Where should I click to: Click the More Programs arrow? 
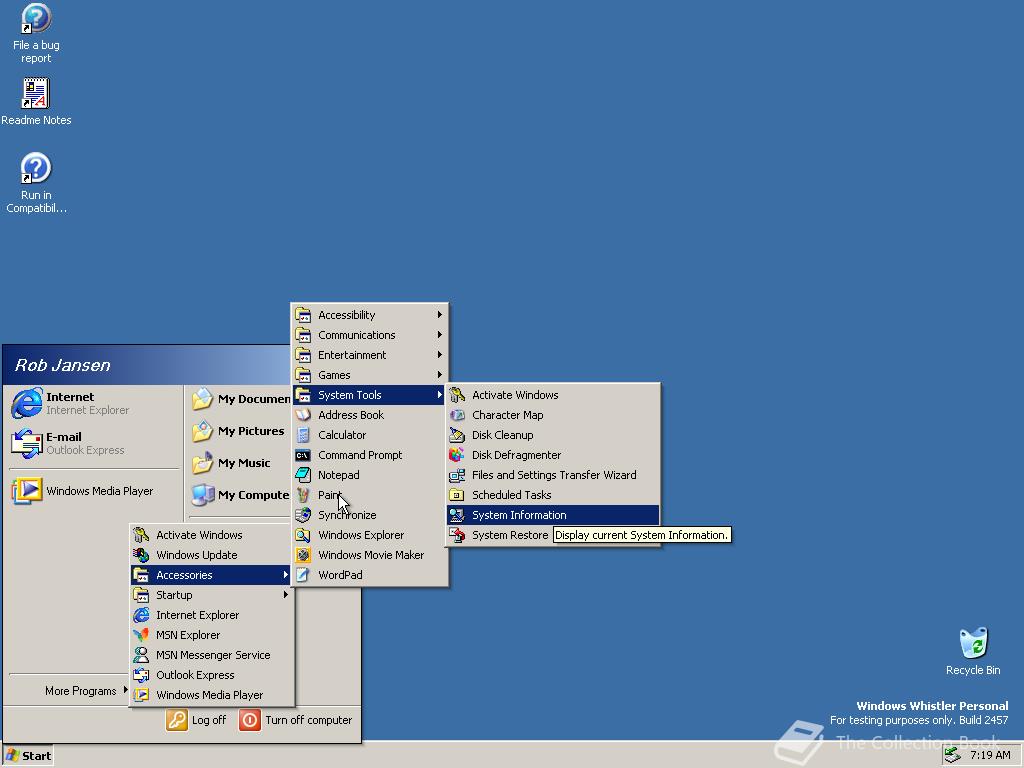(x=125, y=690)
